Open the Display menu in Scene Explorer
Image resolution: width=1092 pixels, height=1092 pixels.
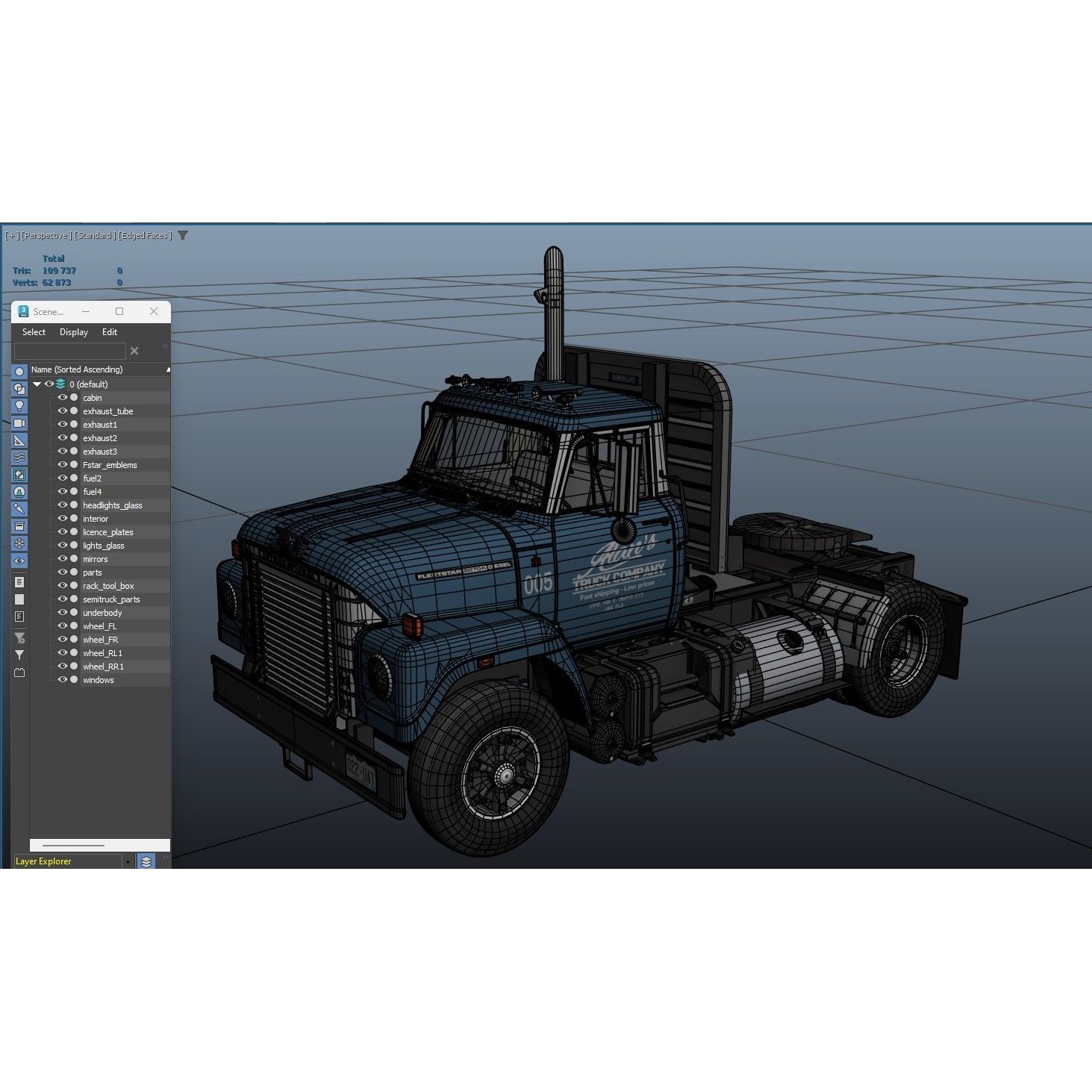pos(73,331)
